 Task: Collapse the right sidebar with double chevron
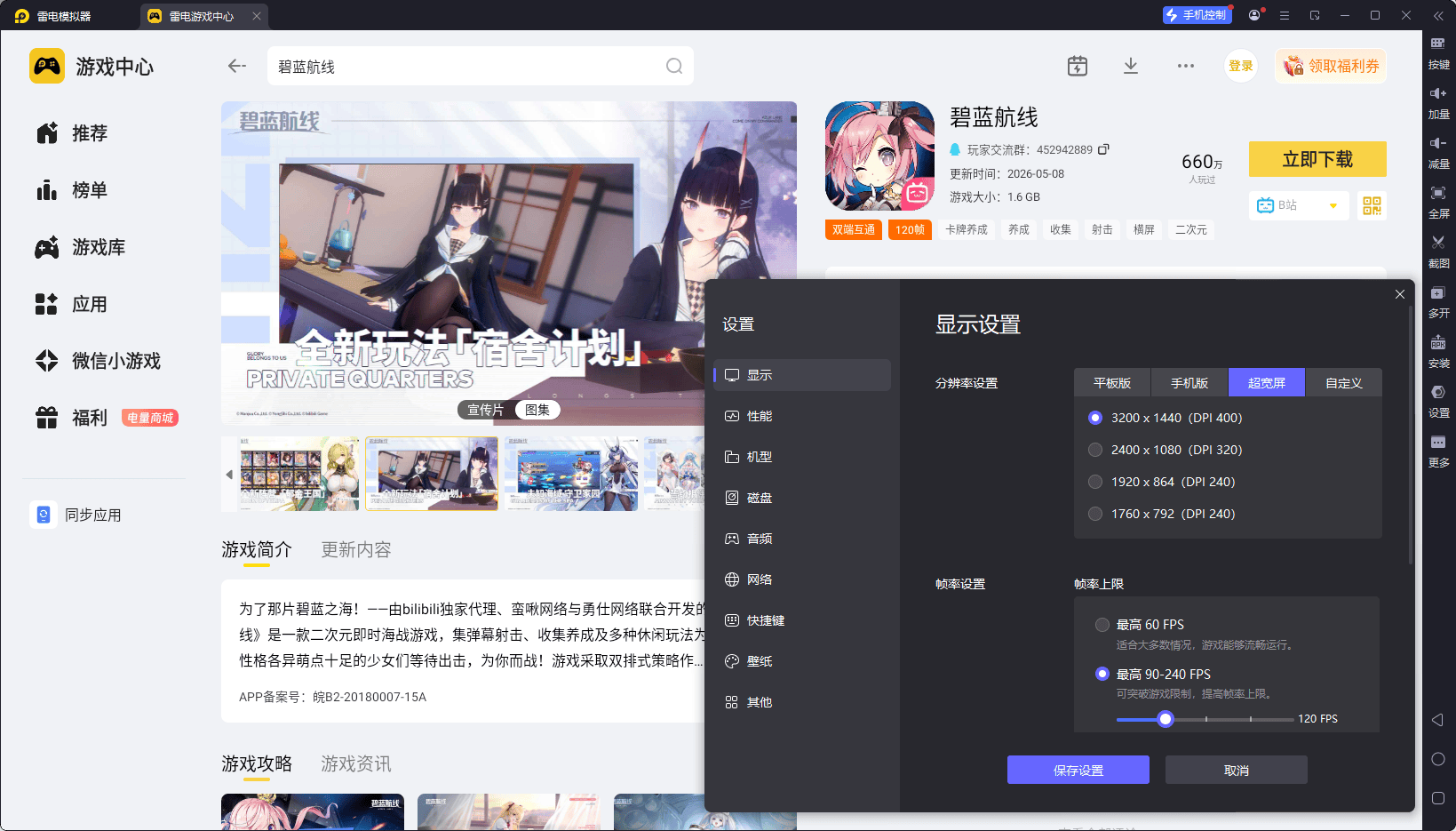point(1438,15)
